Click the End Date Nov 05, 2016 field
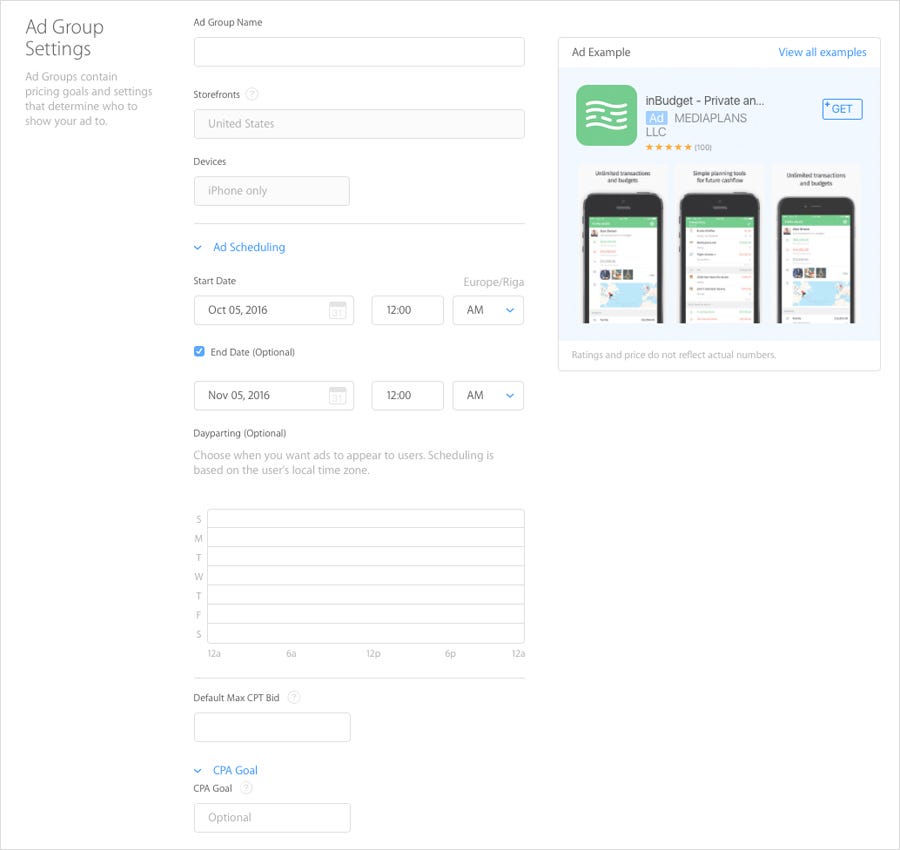 point(274,395)
